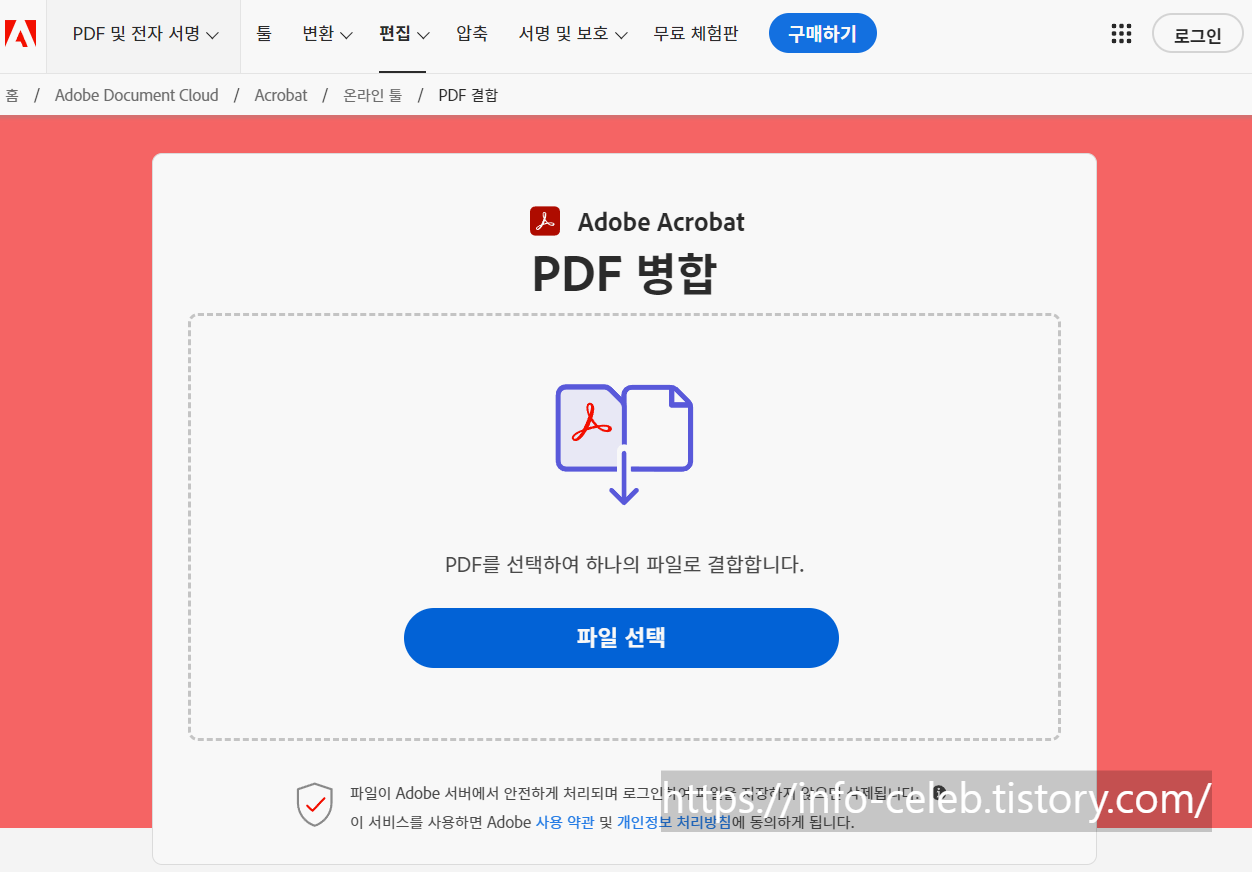This screenshot has height=872, width=1252.
Task: Expand the 변환 menu dropdown
Action: 328,34
